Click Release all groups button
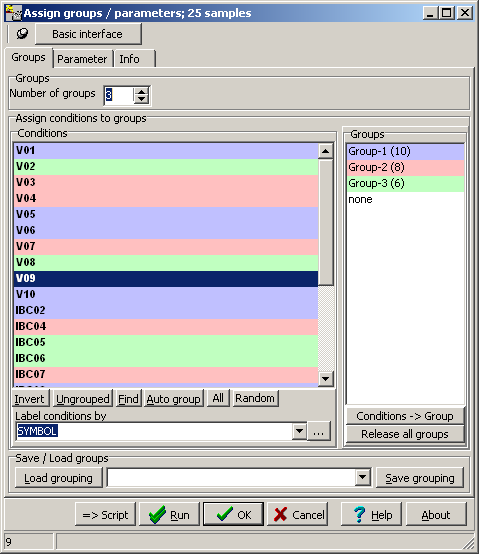 [x=405, y=434]
